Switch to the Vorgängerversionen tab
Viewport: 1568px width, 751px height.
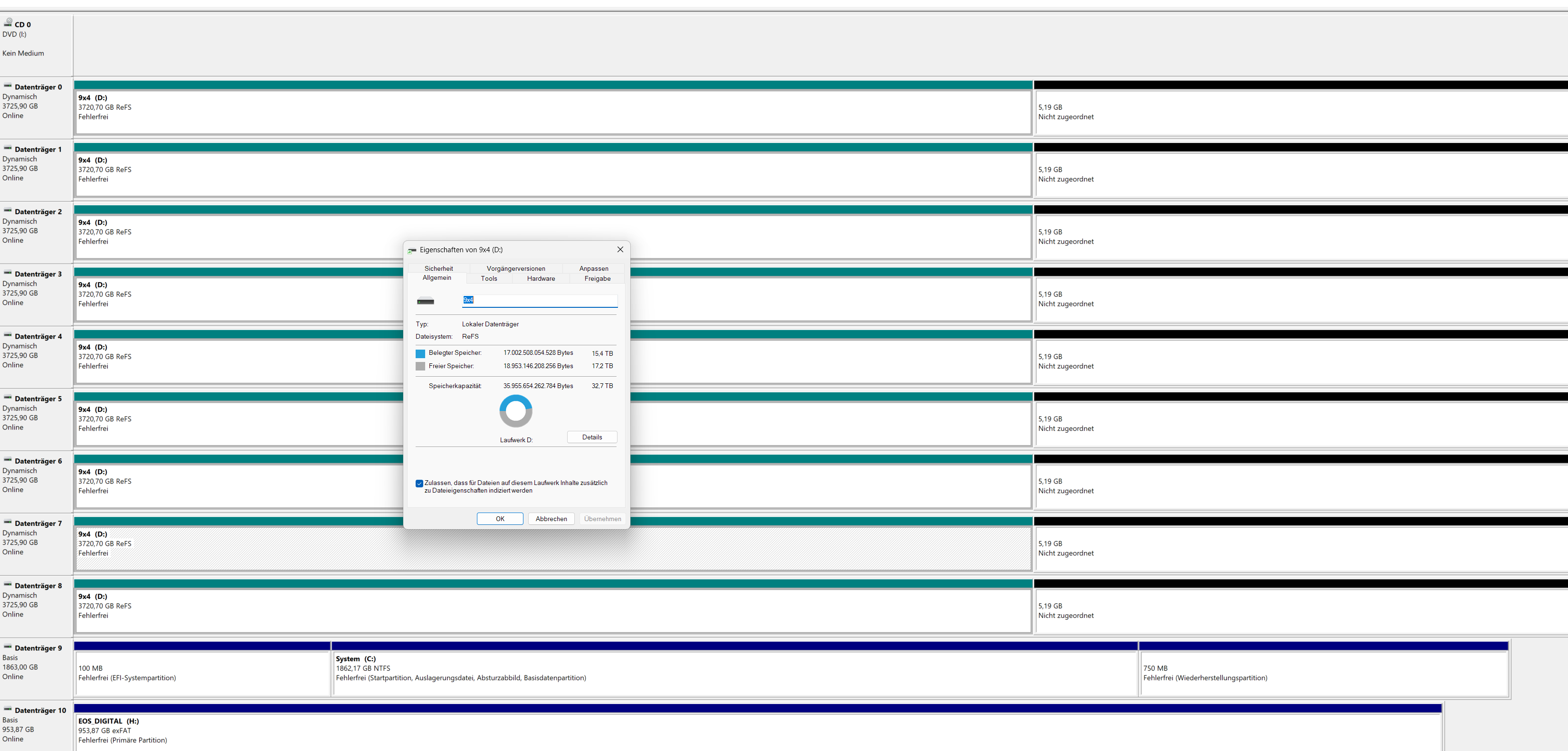[515, 268]
